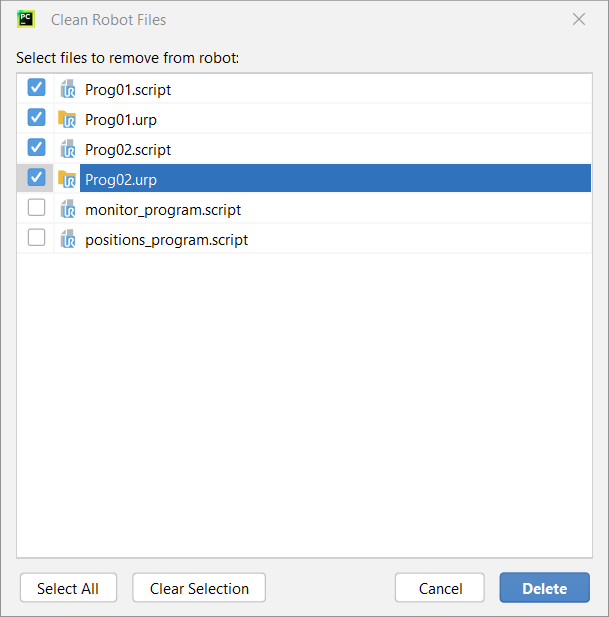Image resolution: width=609 pixels, height=617 pixels.
Task: Select the Prog01.urp file name
Action: 121,120
